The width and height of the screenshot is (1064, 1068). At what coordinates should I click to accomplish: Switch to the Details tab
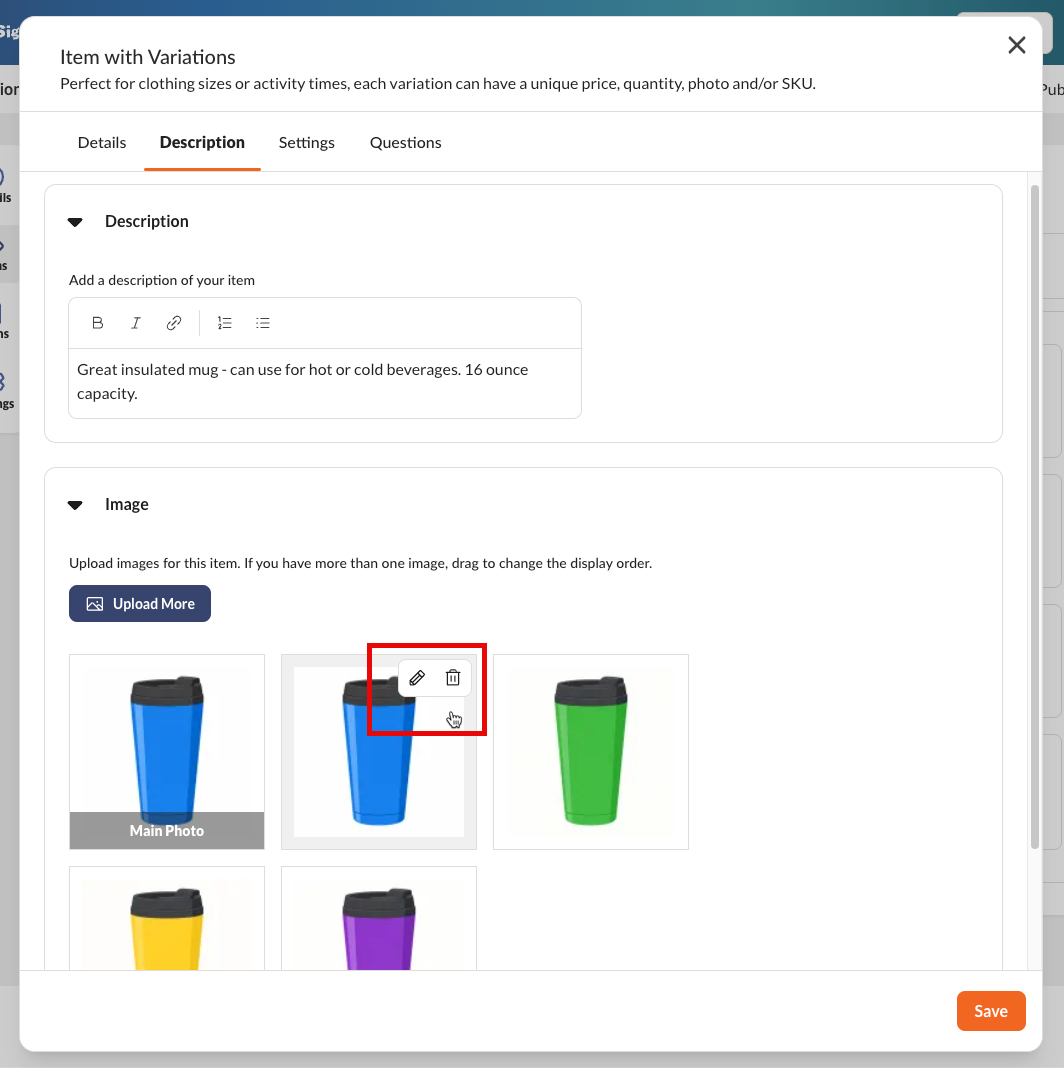tap(102, 142)
